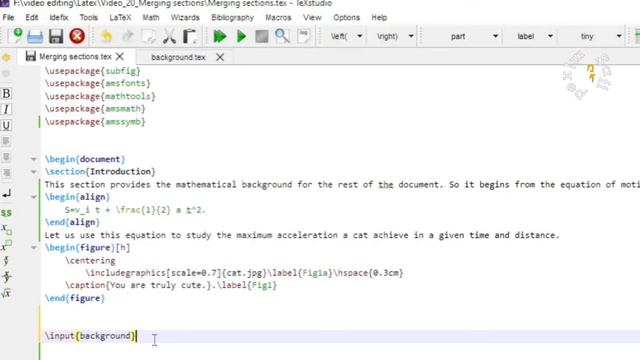Open the Options menu
This screenshot has height=360, width=640.
tap(346, 18)
